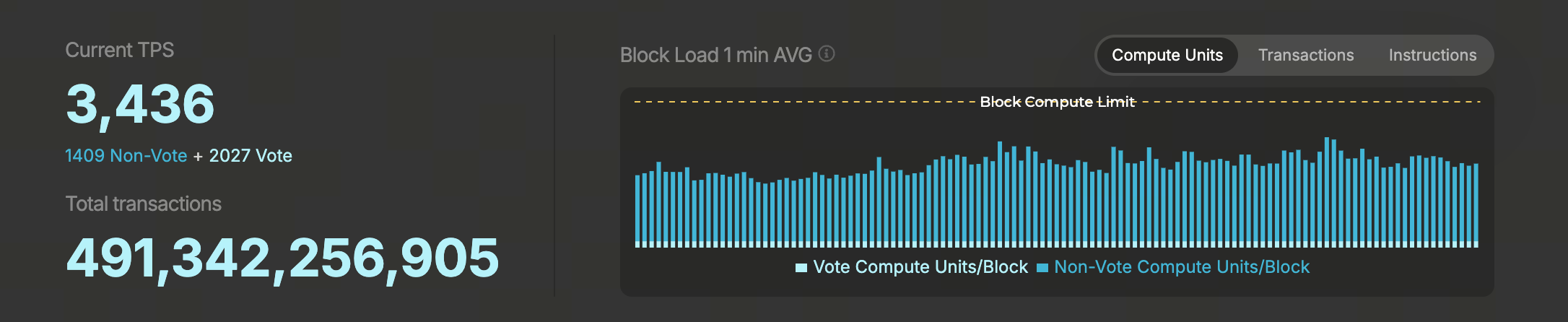Click the Total transactions label
Image resolution: width=1568 pixels, height=322 pixels.
(x=143, y=204)
